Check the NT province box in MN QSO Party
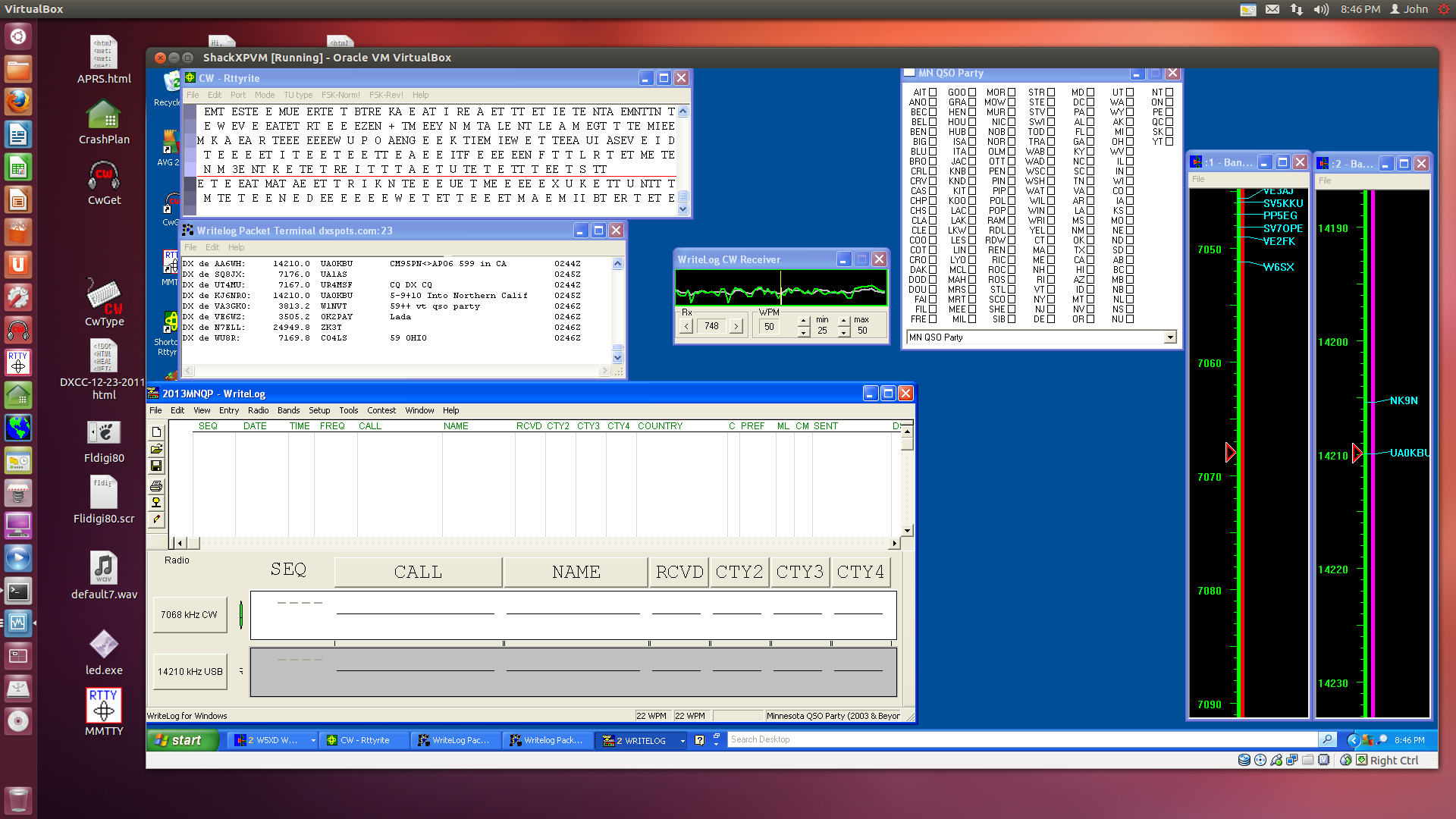The image size is (1456, 819). 1169,93
